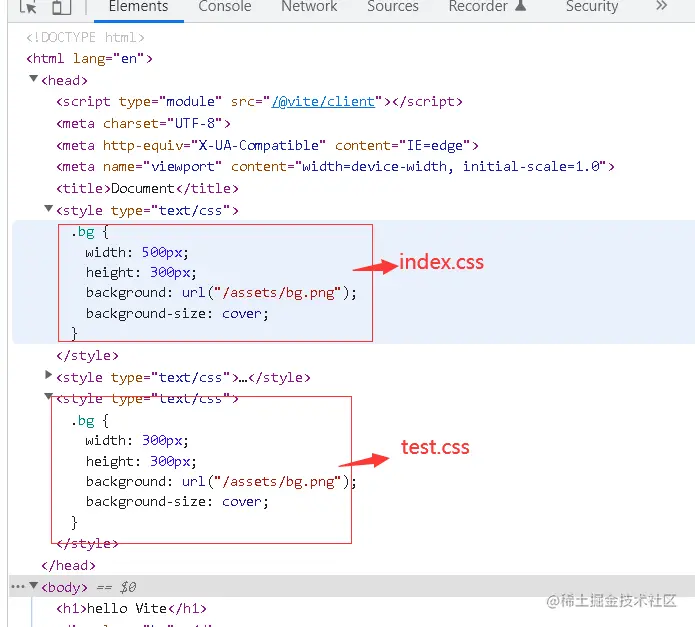
Task: Click the h1 hello Vite row
Action: click(x=131, y=608)
